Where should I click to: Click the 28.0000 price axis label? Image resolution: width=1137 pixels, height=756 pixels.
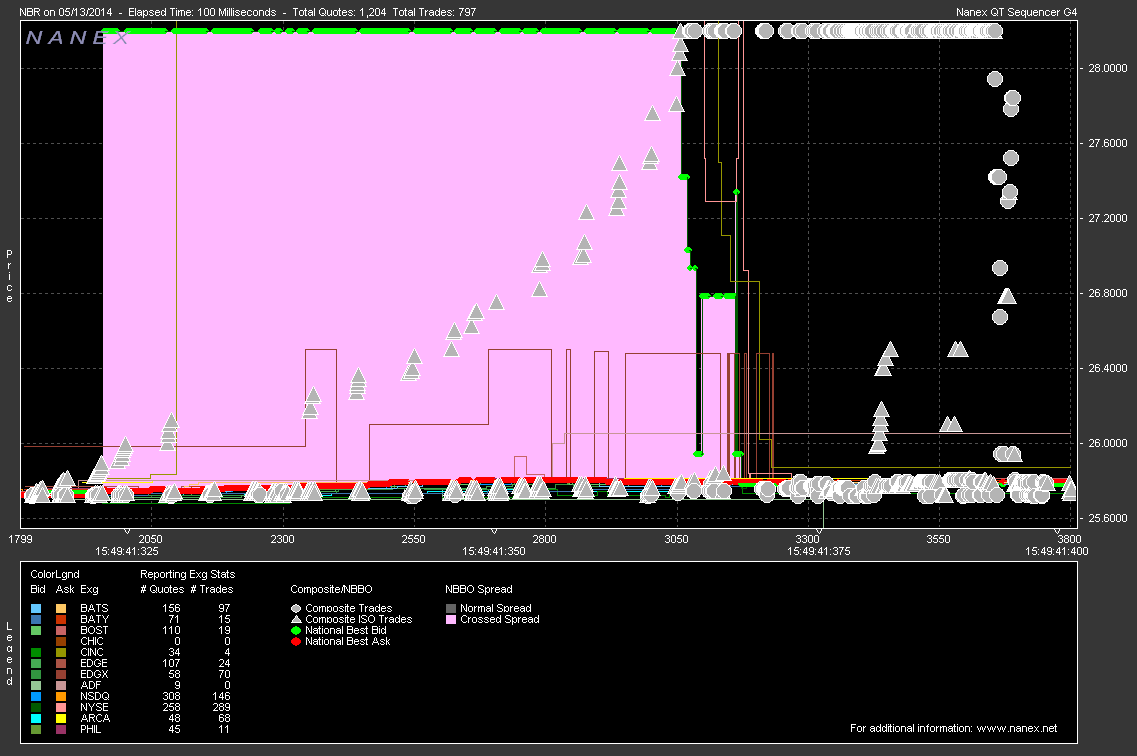[1107, 68]
